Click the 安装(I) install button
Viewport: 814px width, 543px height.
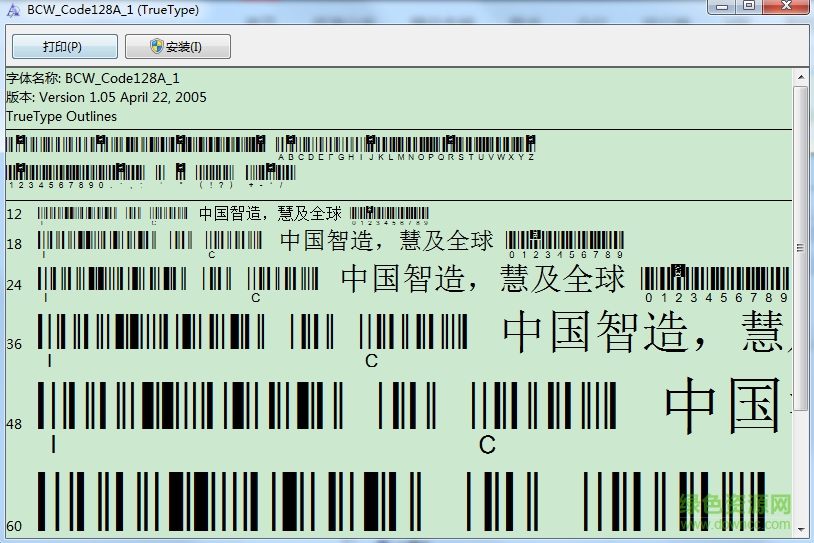178,47
